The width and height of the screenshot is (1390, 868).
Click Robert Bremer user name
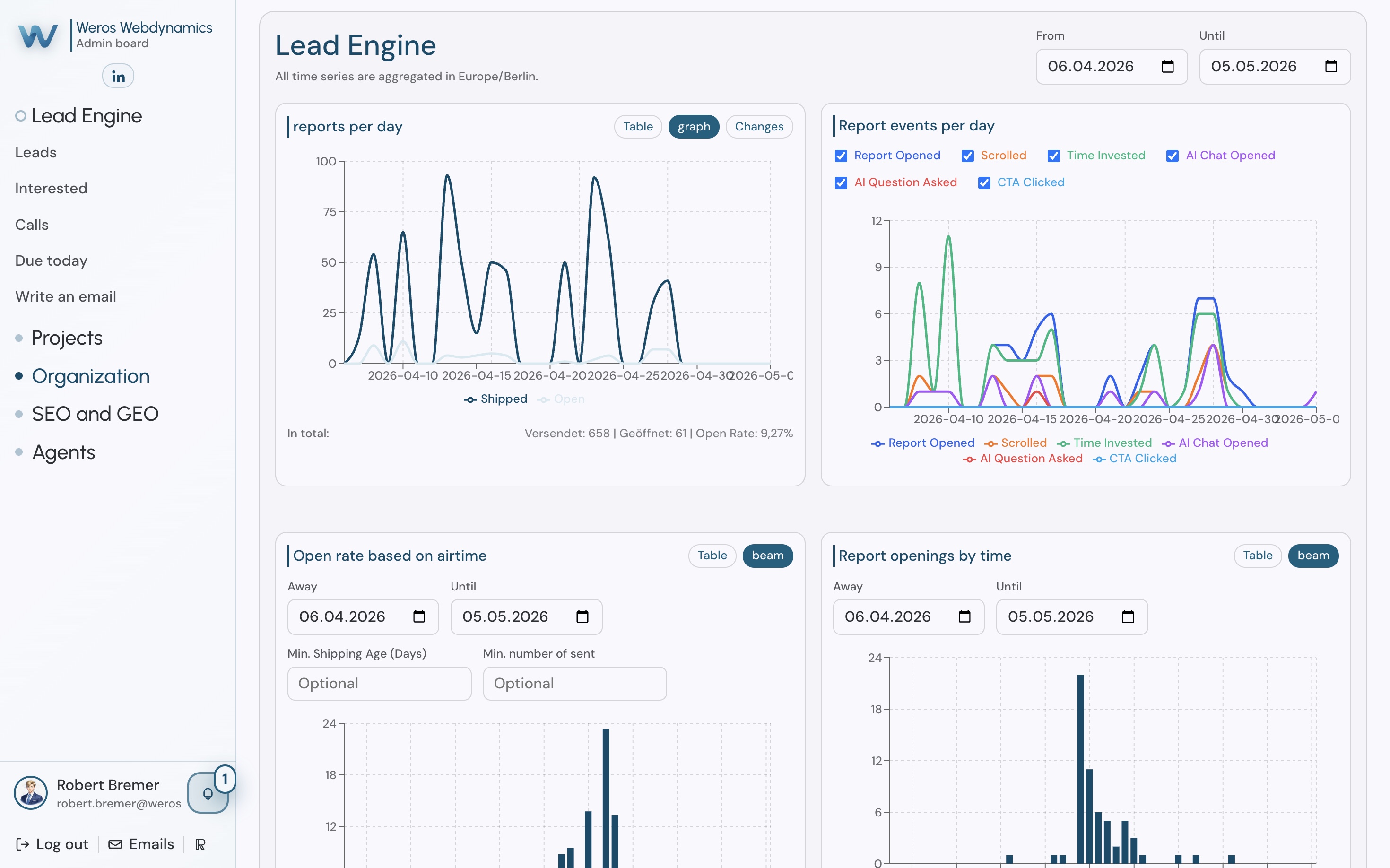[108, 785]
